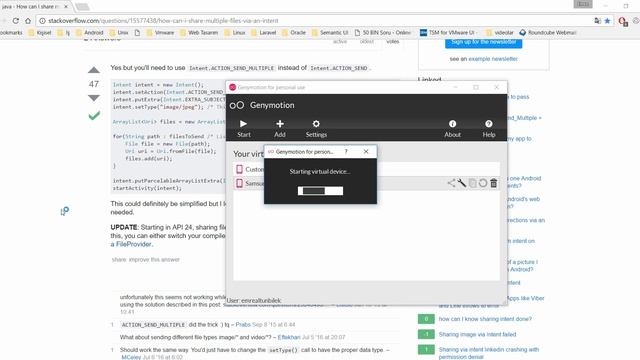Viewport: 640px width, 360px height.
Task: Open the Unix bookmarks folder
Action: [x=119, y=32]
